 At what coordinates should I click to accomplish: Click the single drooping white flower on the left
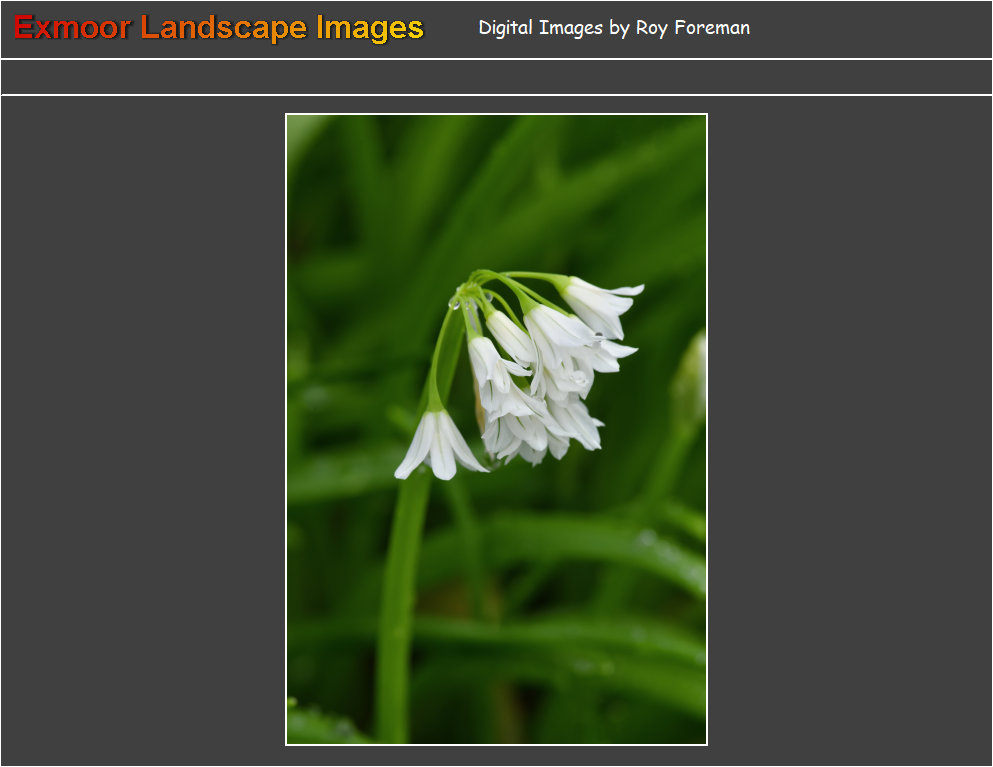coord(439,445)
